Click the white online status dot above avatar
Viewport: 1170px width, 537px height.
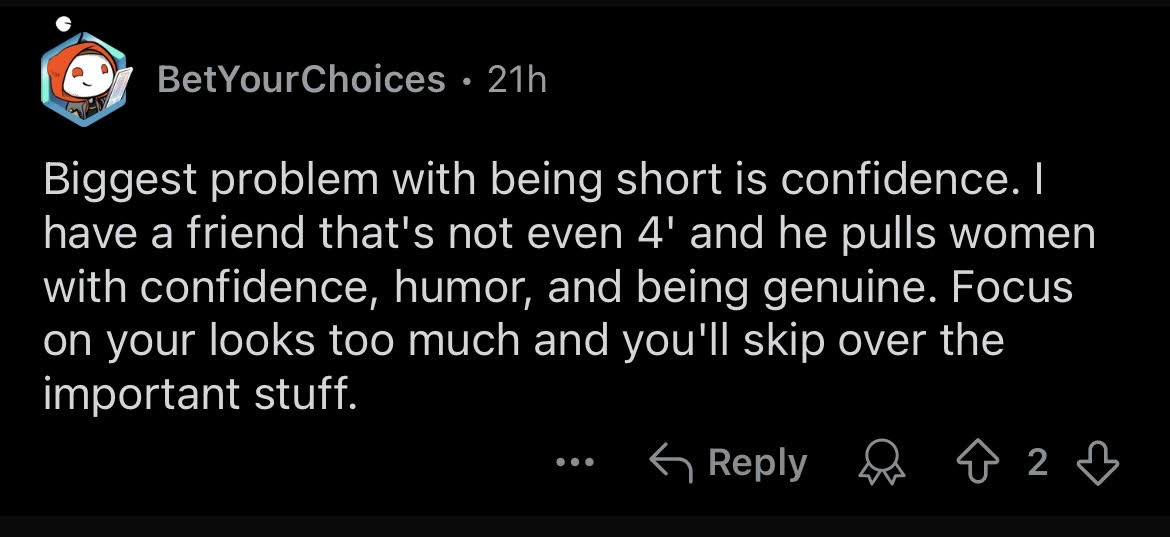pyautogui.click(x=64, y=23)
